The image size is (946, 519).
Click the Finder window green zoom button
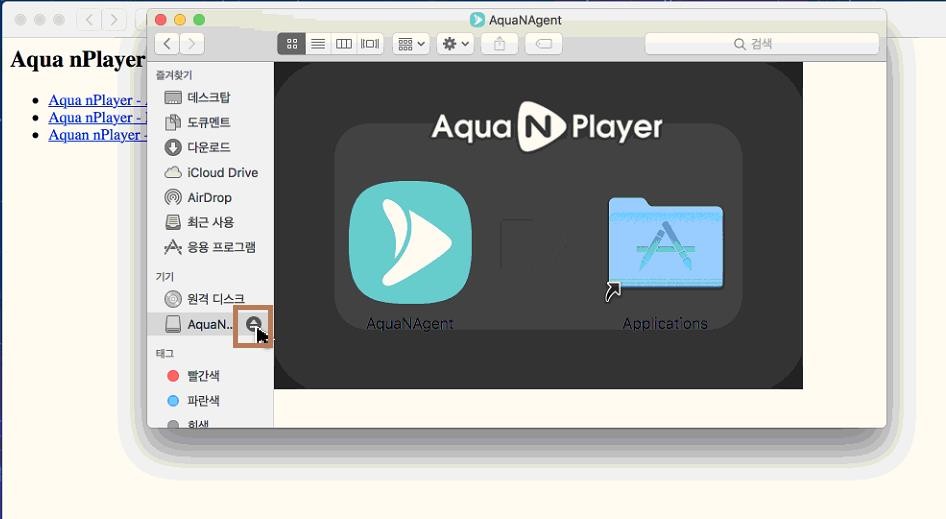(199, 20)
